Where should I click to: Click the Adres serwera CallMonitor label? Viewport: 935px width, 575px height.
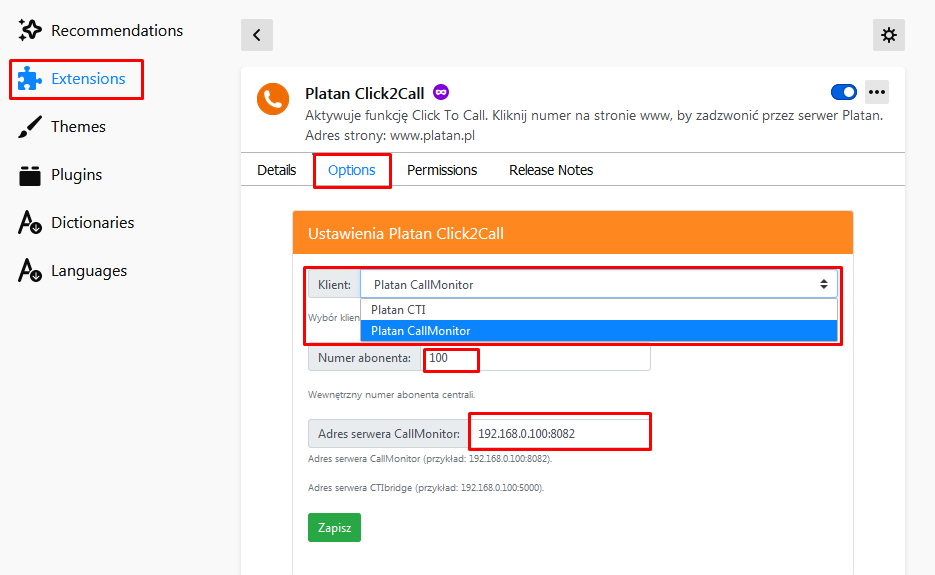pyautogui.click(x=388, y=434)
